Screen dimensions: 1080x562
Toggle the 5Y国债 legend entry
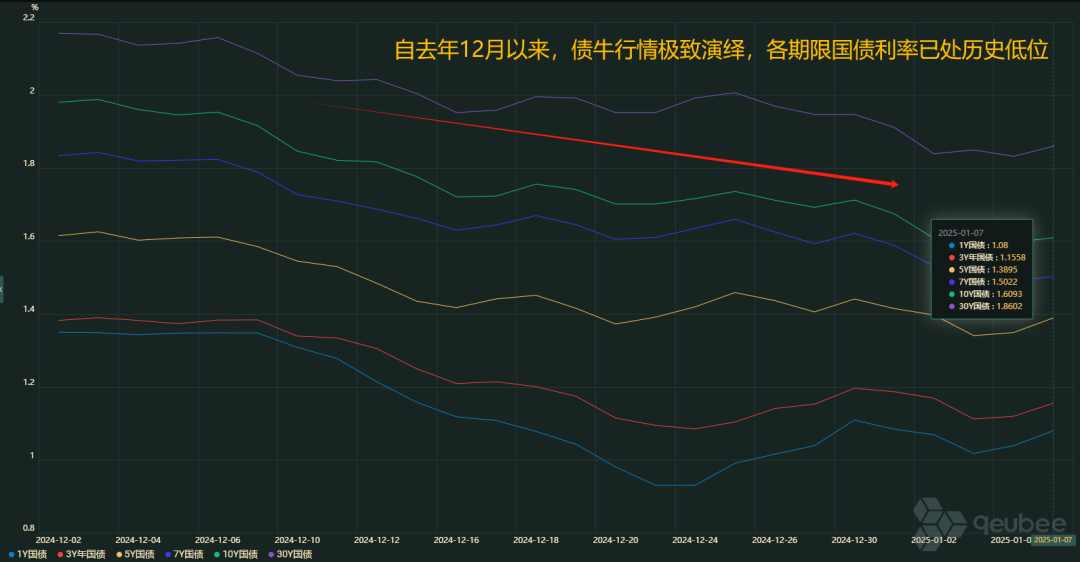pos(136,554)
